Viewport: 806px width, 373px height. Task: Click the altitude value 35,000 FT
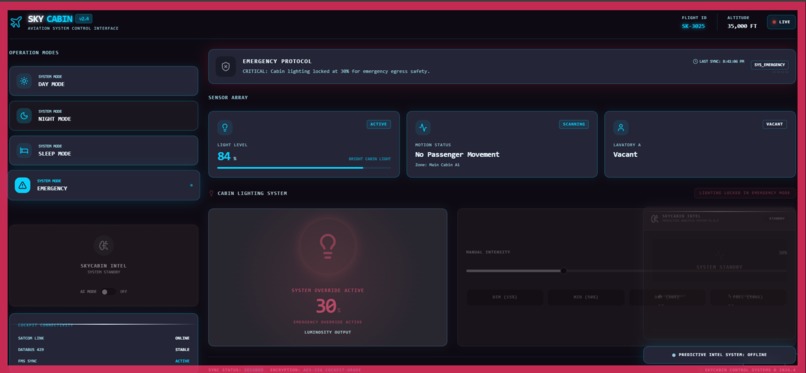coord(742,26)
